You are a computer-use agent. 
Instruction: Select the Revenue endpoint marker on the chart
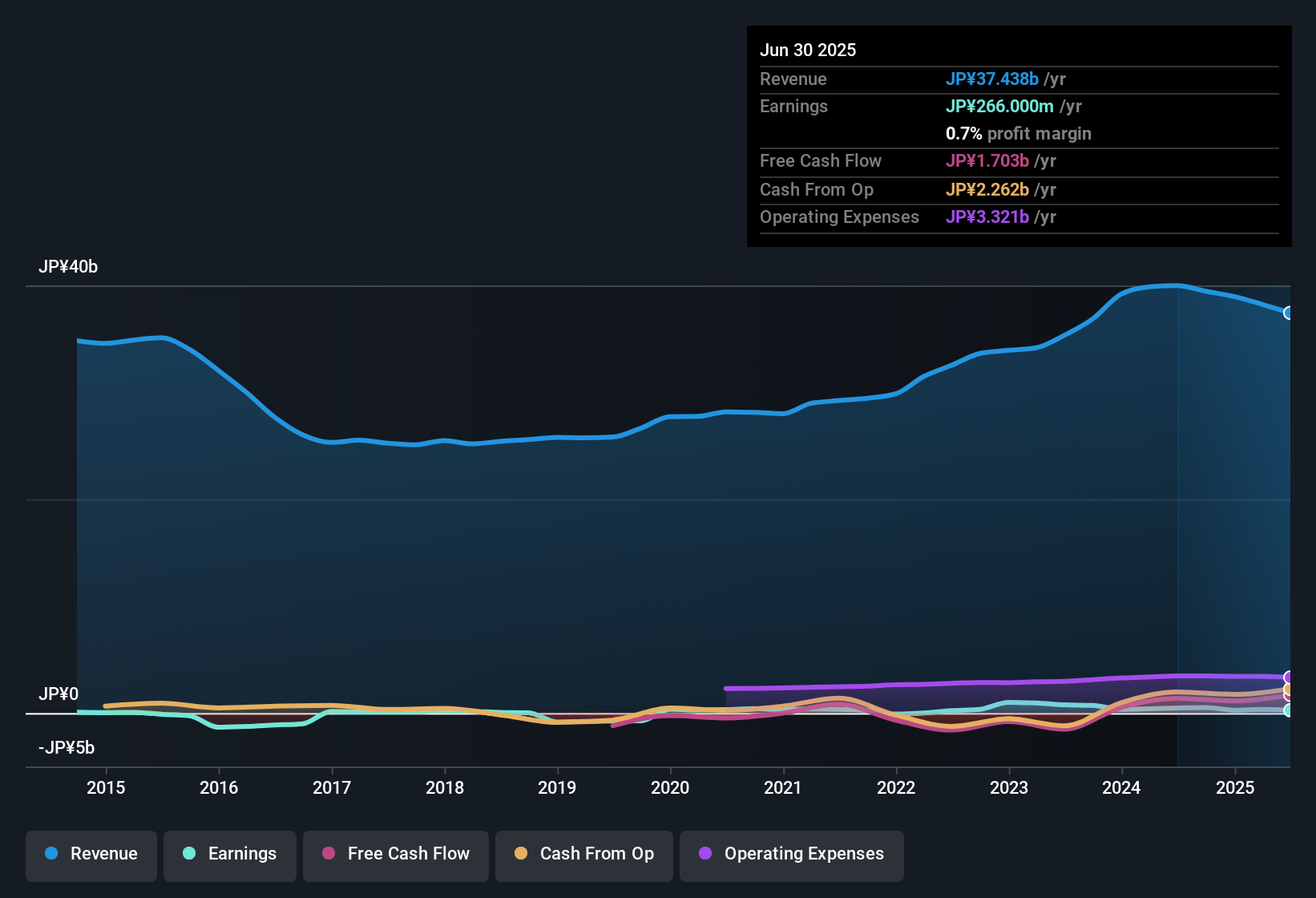click(x=1288, y=313)
